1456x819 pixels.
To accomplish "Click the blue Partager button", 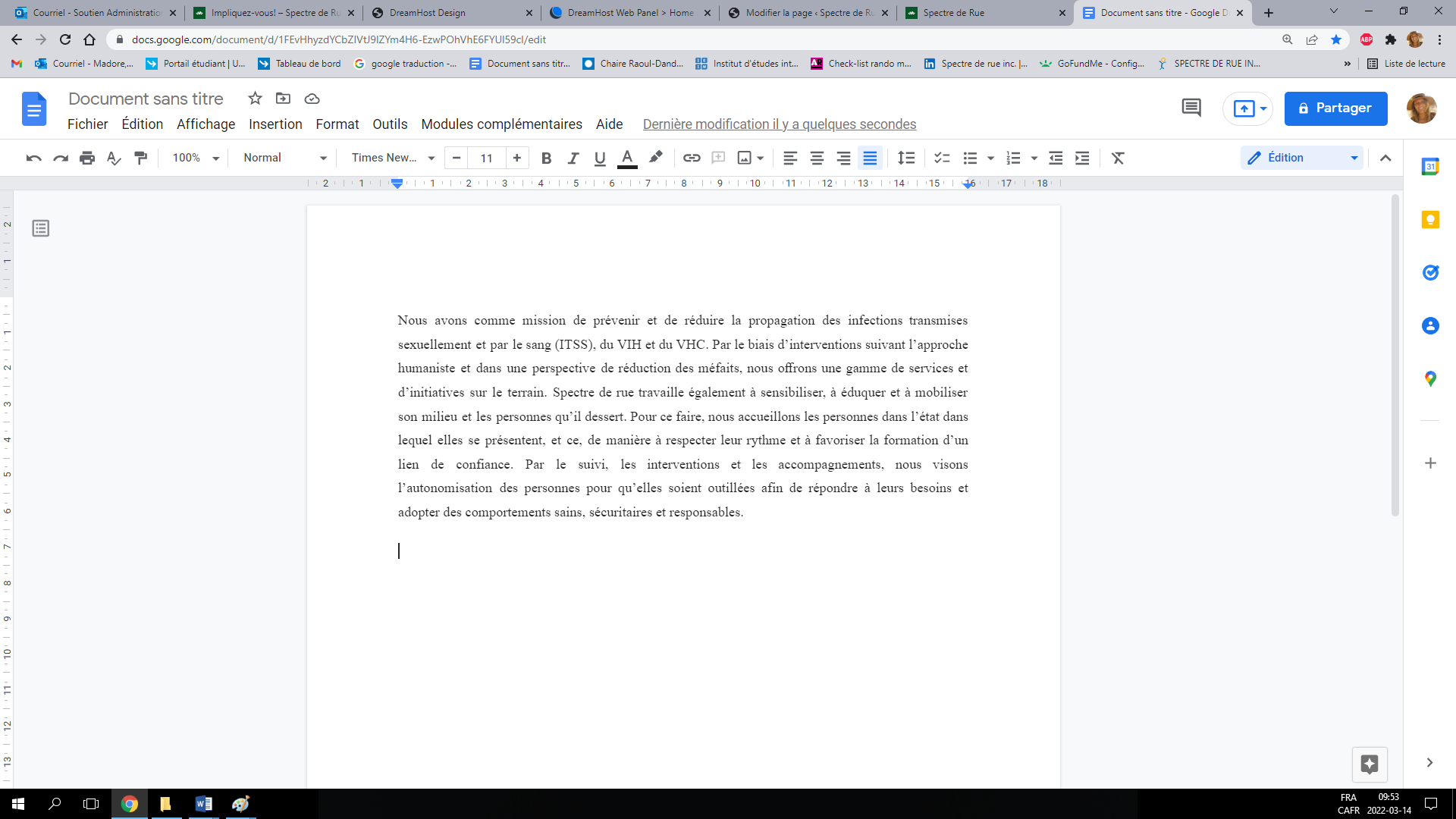I will pos(1335,108).
